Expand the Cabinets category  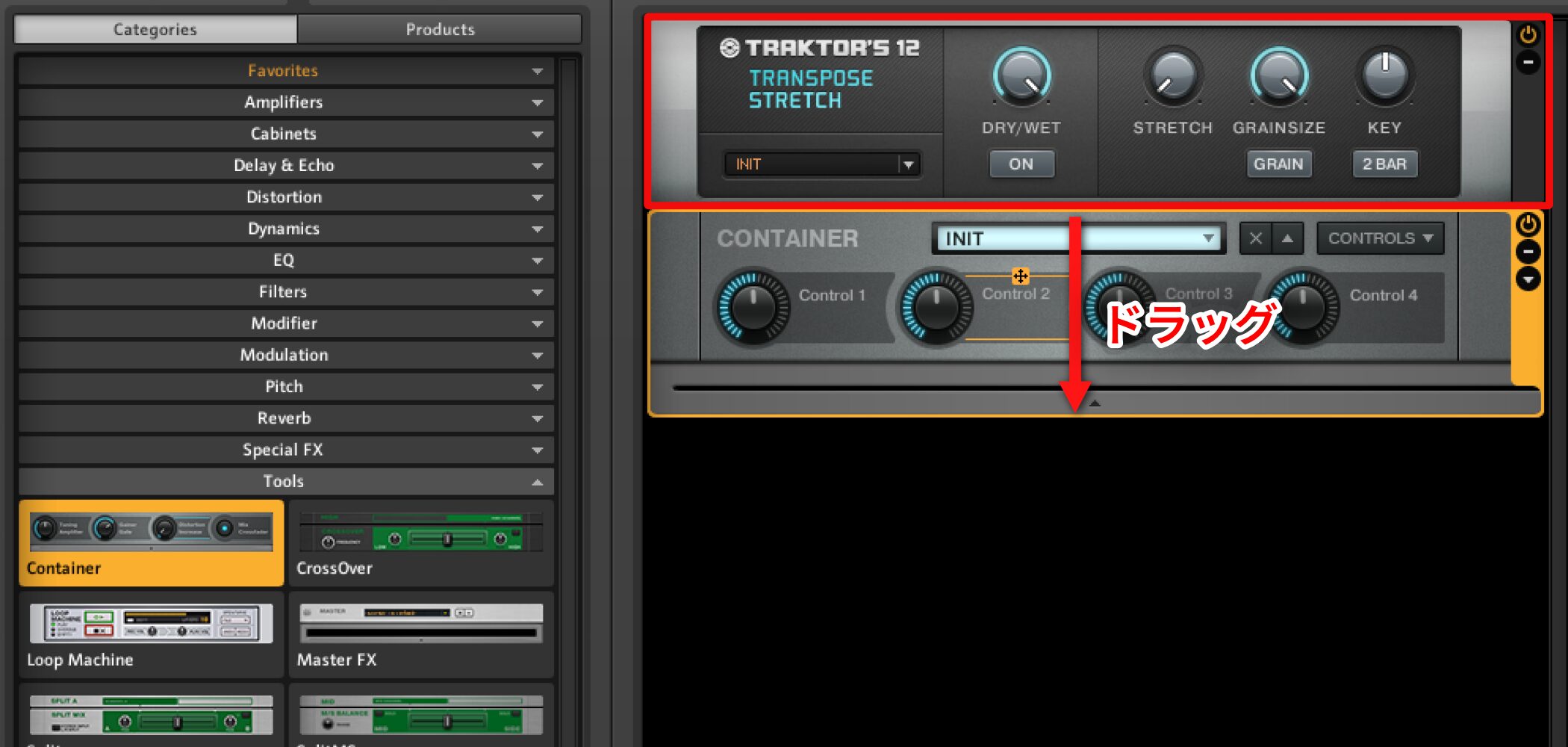click(x=286, y=134)
